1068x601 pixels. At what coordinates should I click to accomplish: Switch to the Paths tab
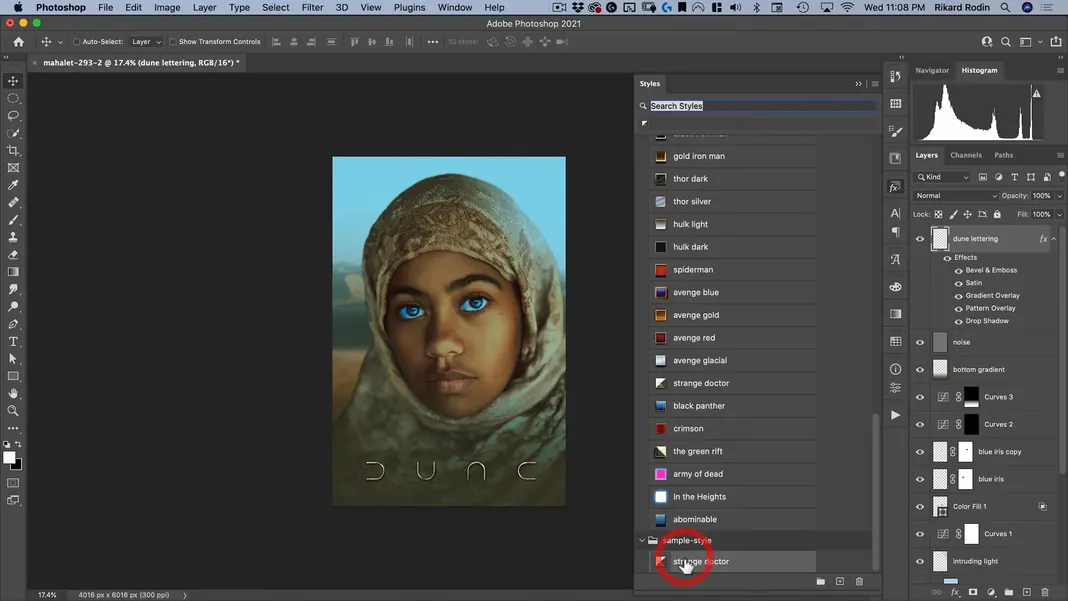(1003, 155)
